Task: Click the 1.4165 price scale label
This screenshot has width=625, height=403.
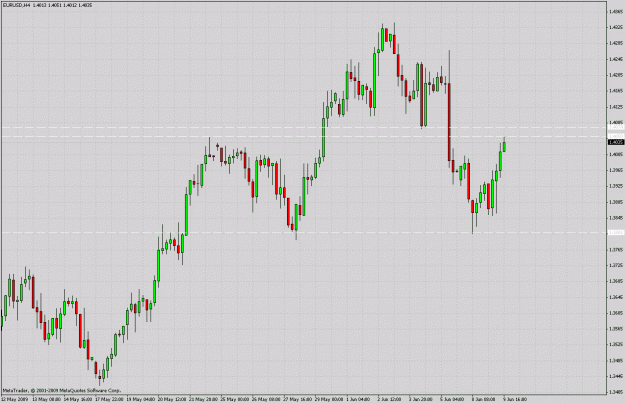Action: tap(616, 91)
